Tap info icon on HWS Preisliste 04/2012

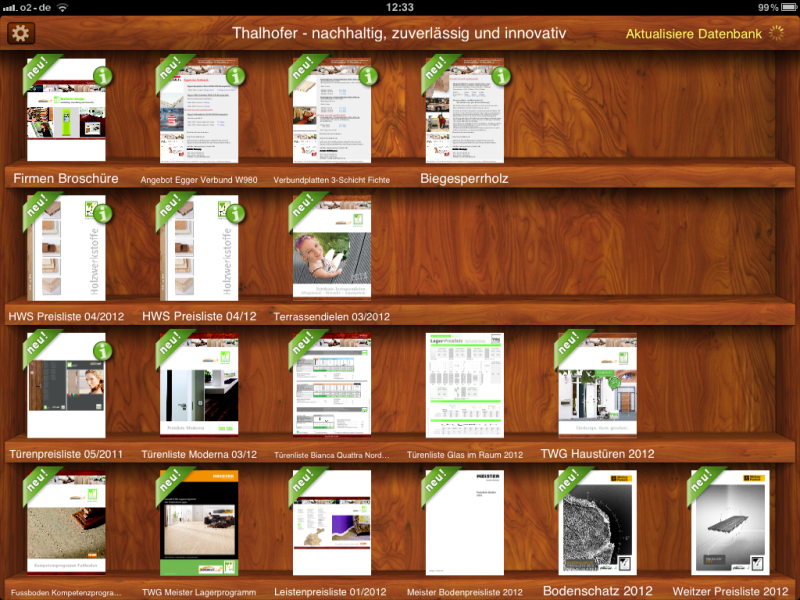(103, 214)
